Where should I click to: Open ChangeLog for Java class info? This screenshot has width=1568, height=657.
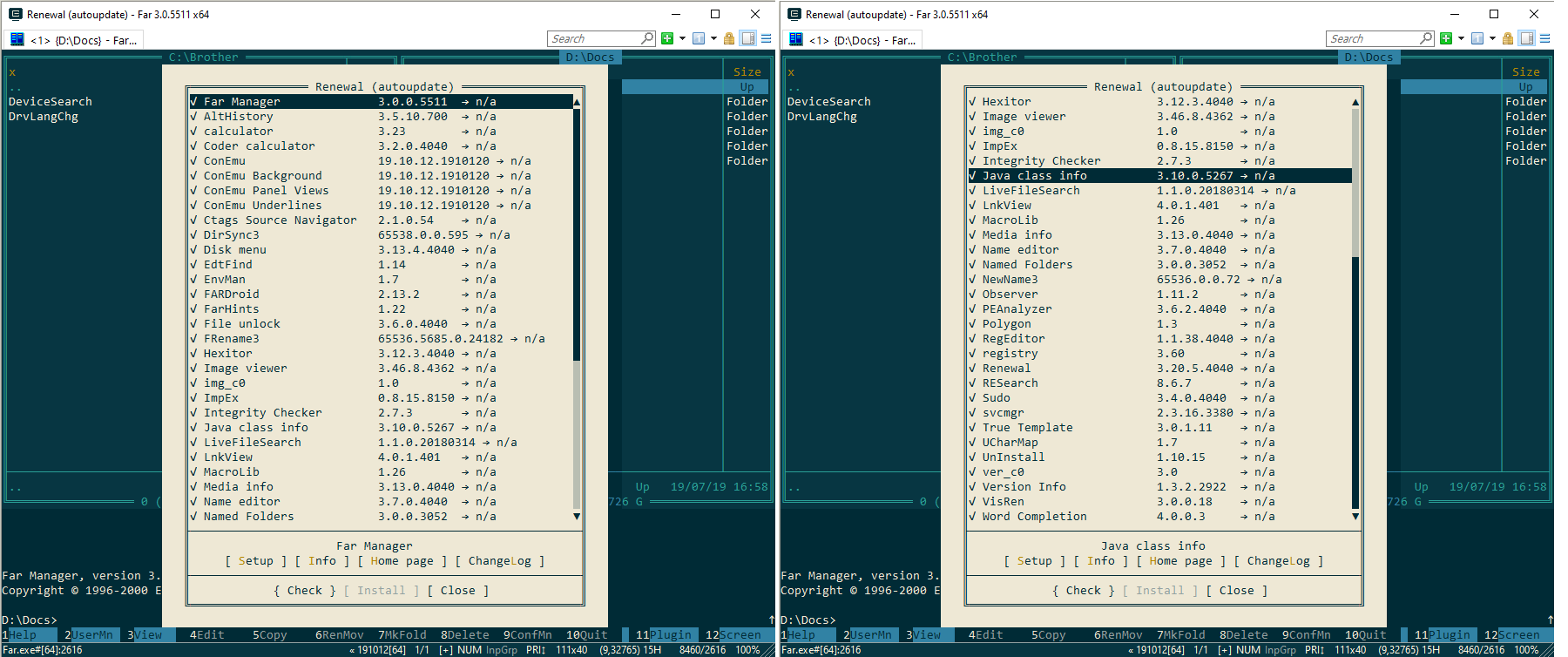(1278, 561)
